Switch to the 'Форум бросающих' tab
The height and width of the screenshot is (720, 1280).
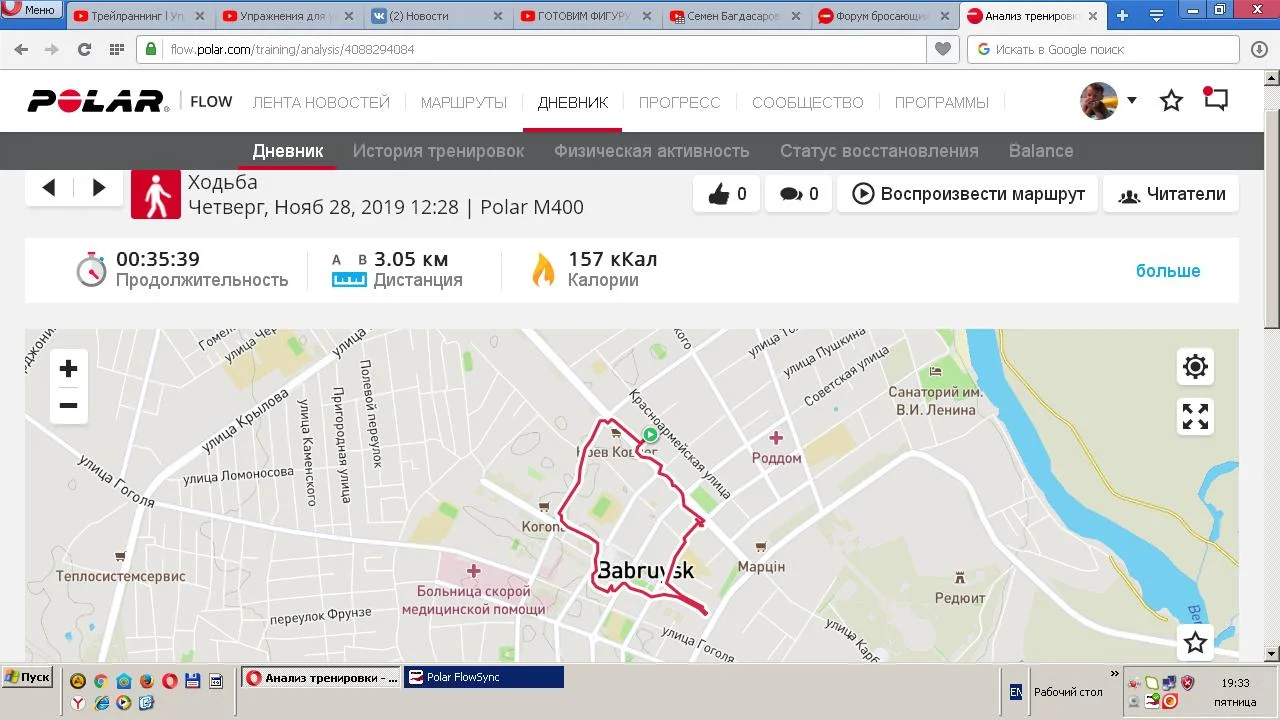(884, 16)
